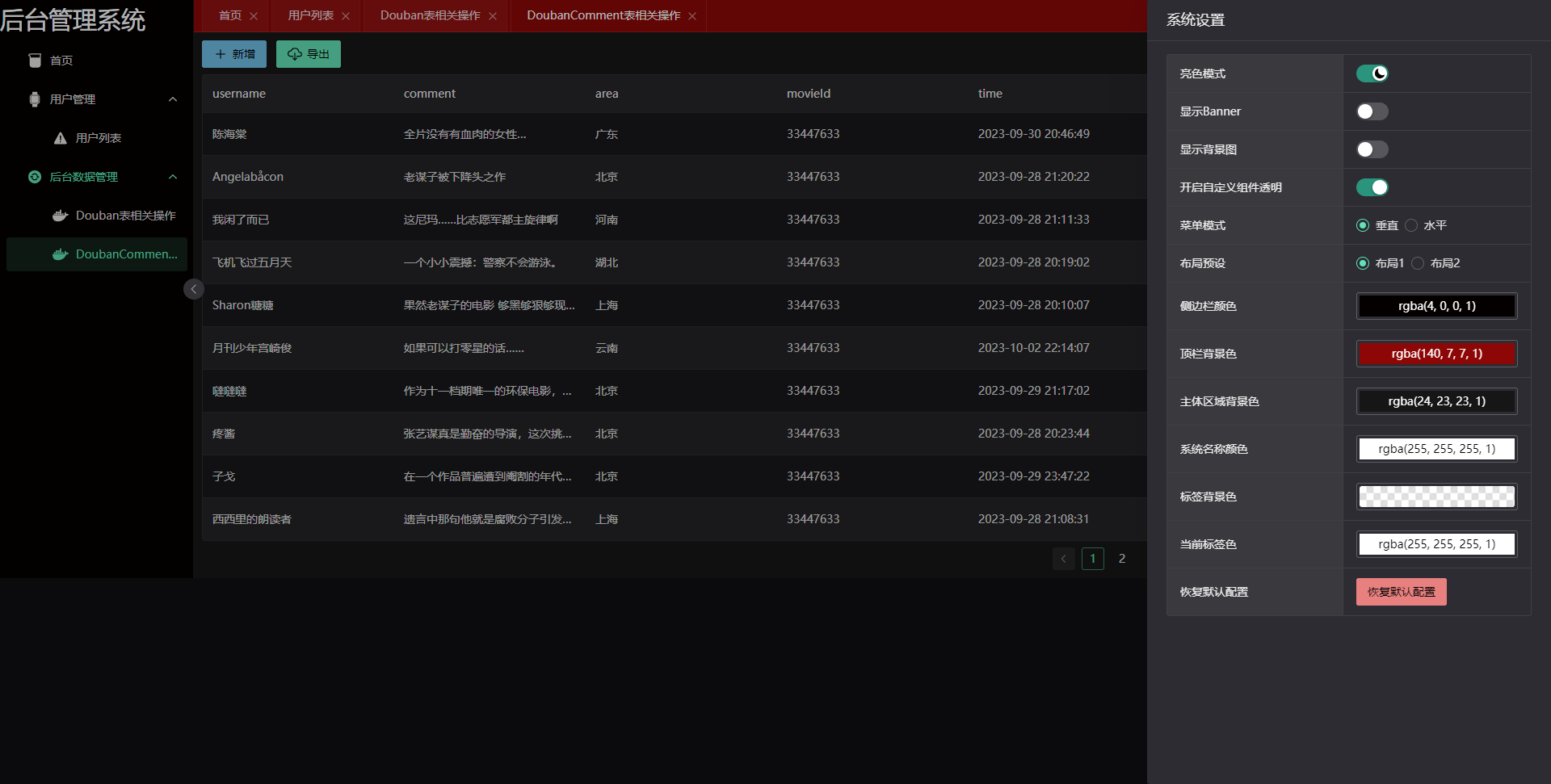Click the sidebar collapse arrow handle
Image resolution: width=1551 pixels, height=784 pixels.
193,288
